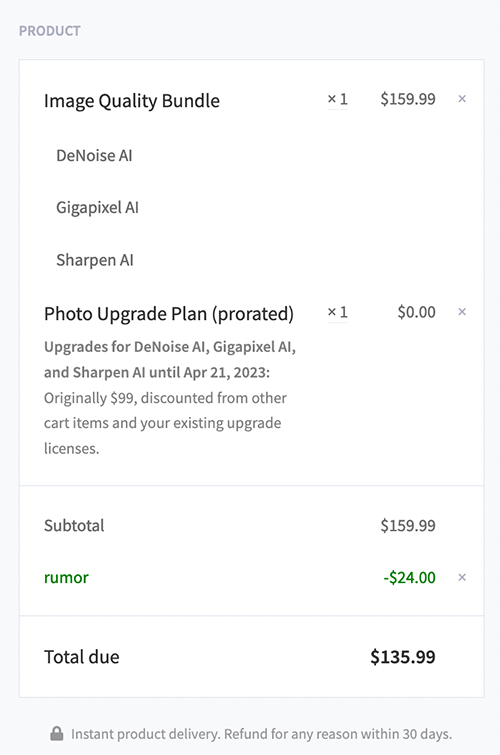This screenshot has height=755, width=500.
Task: Click the $135.99 total due amount
Action: pyautogui.click(x=403, y=657)
